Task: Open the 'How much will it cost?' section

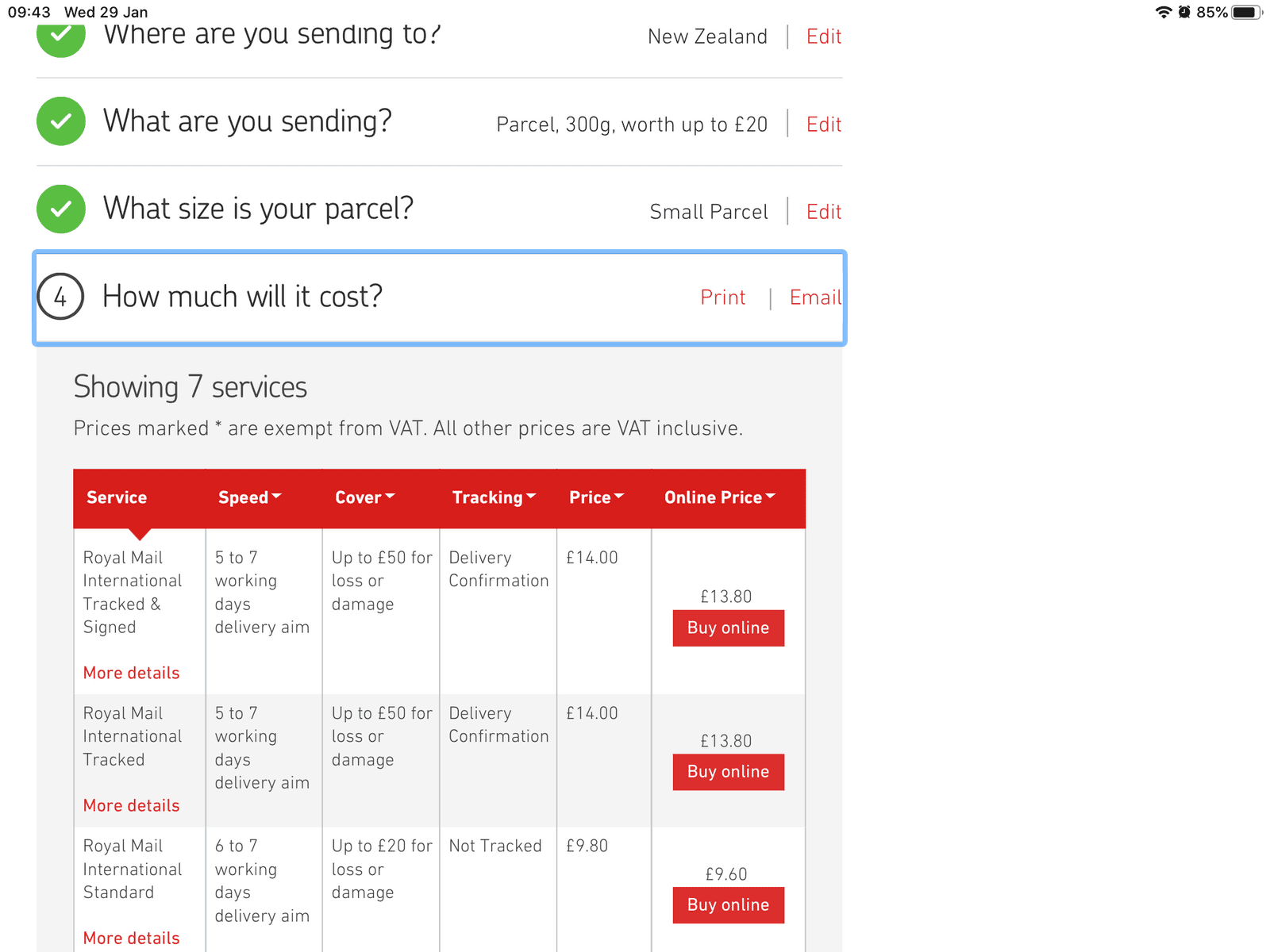Action: coord(440,298)
